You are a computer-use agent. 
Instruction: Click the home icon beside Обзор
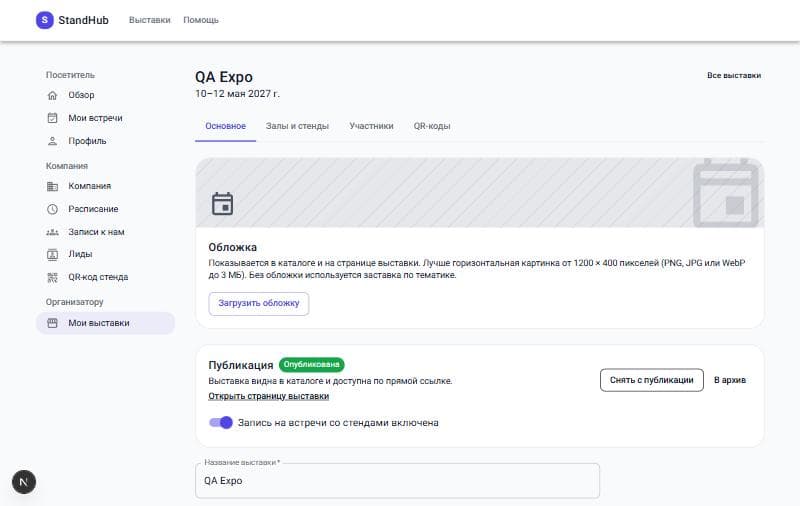(x=53, y=95)
